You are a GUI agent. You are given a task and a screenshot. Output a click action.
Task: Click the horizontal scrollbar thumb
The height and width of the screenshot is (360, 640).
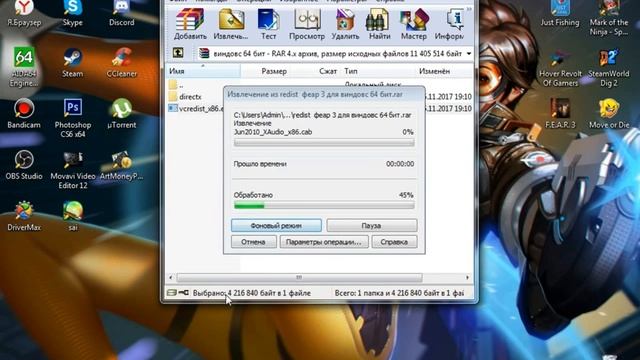click(x=299, y=278)
